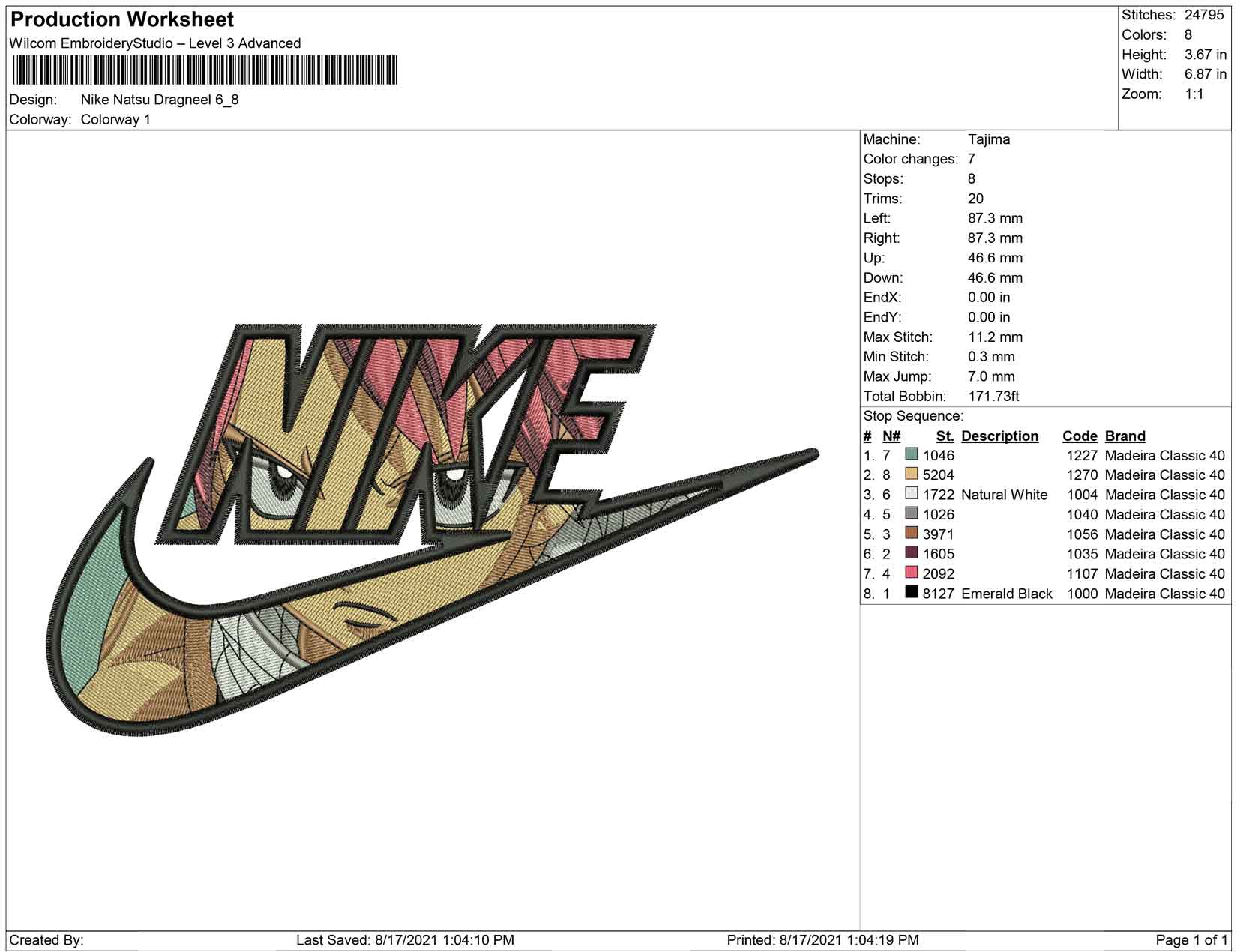Viewport: 1237px width, 952px height.
Task: Click the 'Brand' column header
Action: click(1125, 436)
